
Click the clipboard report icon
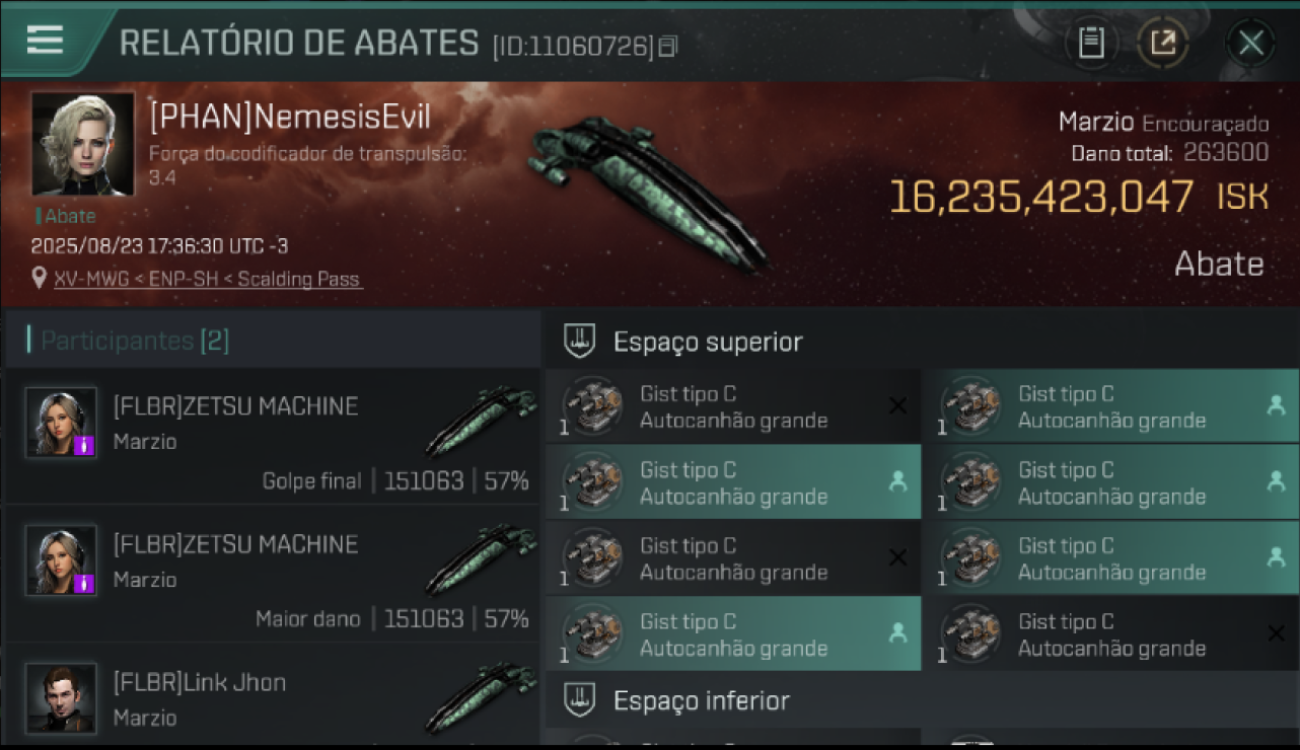pyautogui.click(x=1091, y=43)
